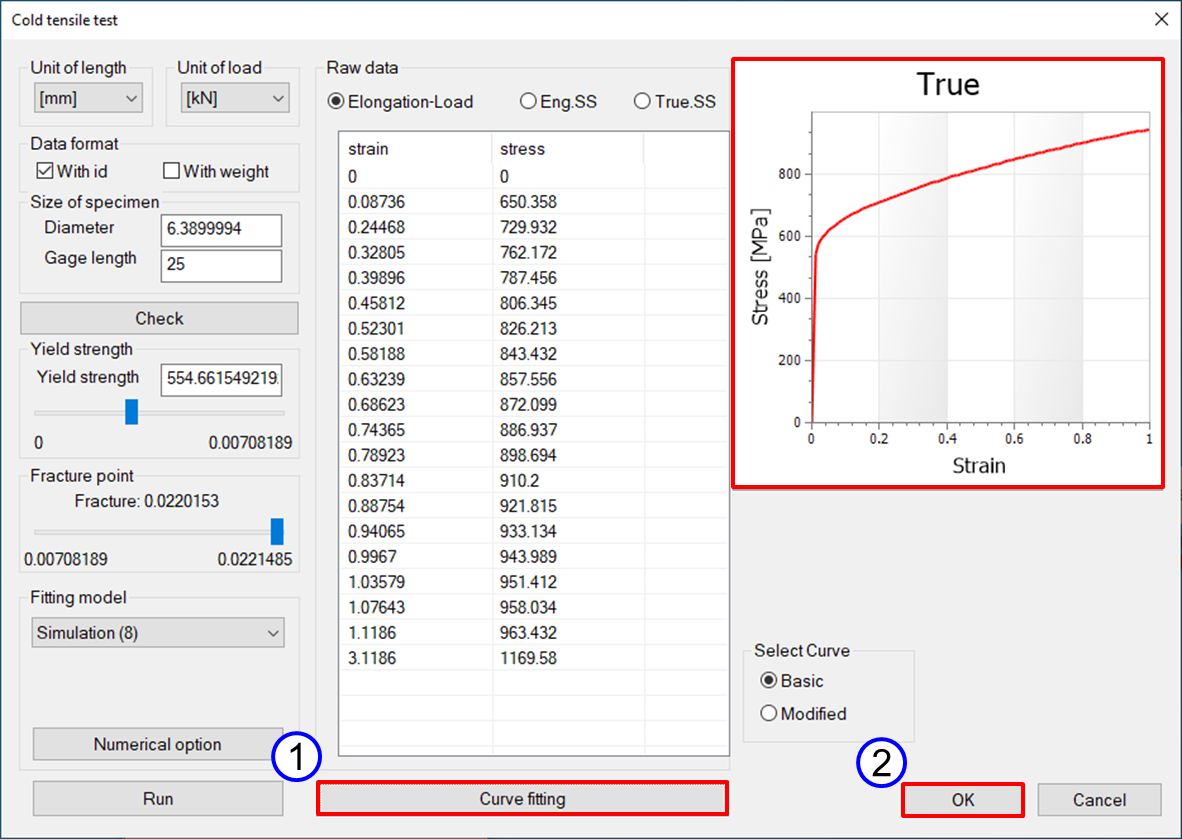This screenshot has width=1182, height=839.
Task: Click the Fracture point slider handle
Action: 277,531
